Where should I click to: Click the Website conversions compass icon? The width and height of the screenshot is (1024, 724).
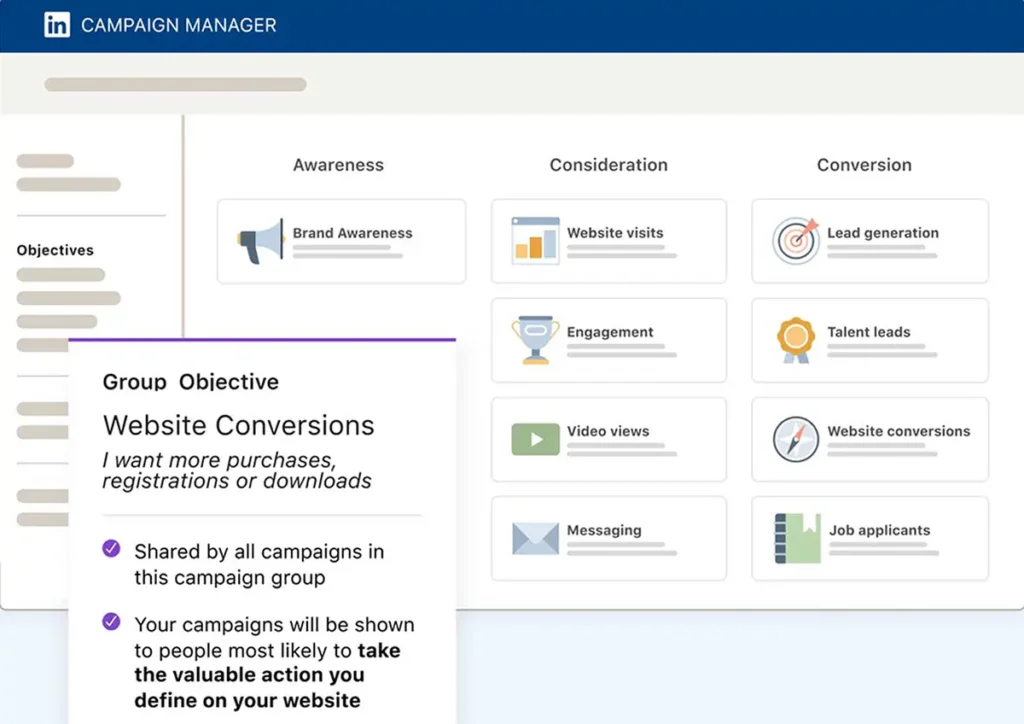(796, 439)
